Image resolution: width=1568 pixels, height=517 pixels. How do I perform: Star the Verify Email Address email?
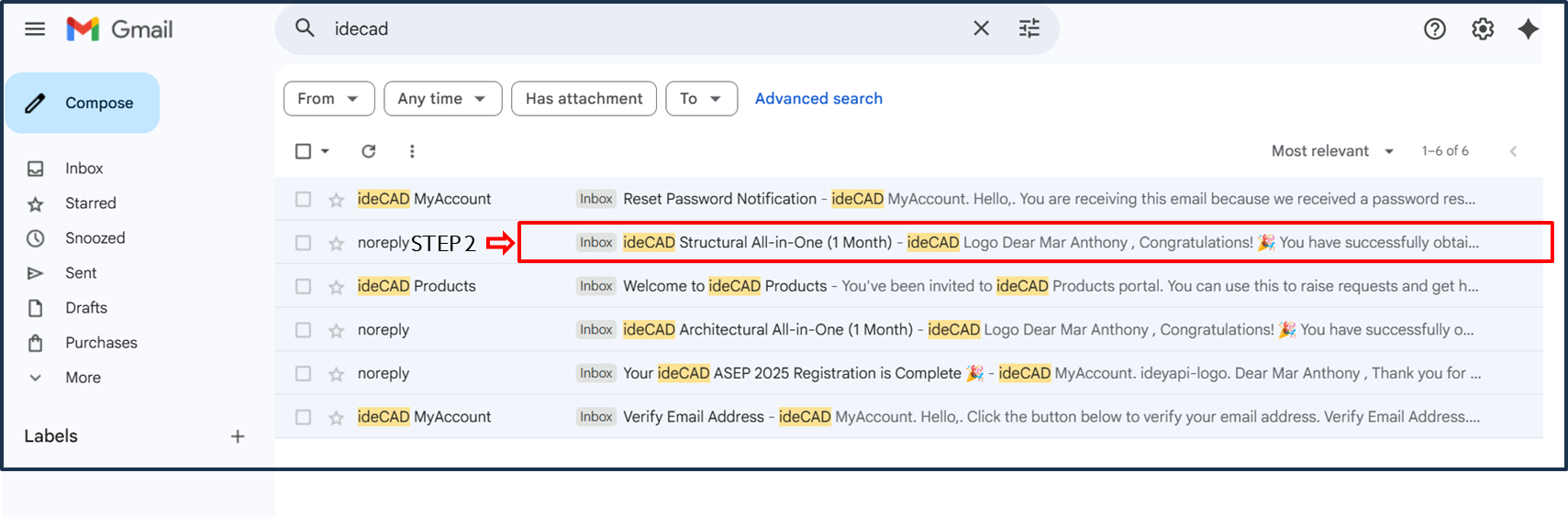[x=337, y=418]
